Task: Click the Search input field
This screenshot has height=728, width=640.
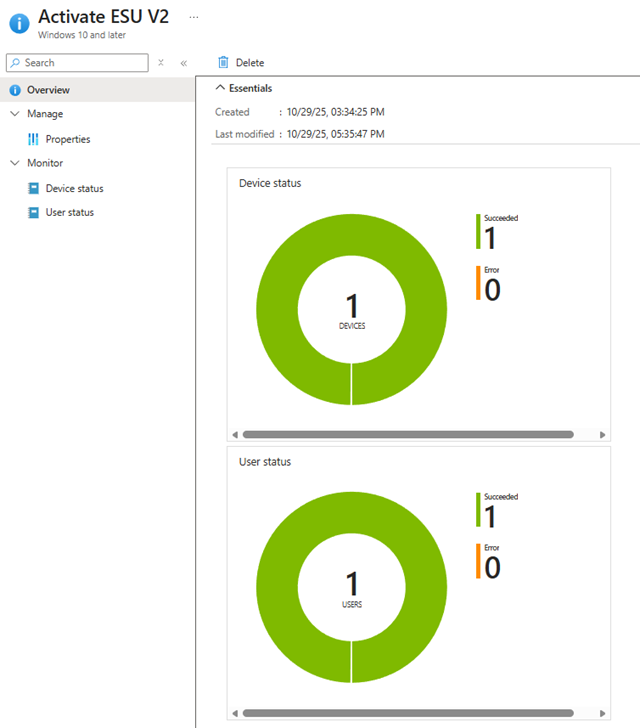Action: pyautogui.click(x=77, y=63)
